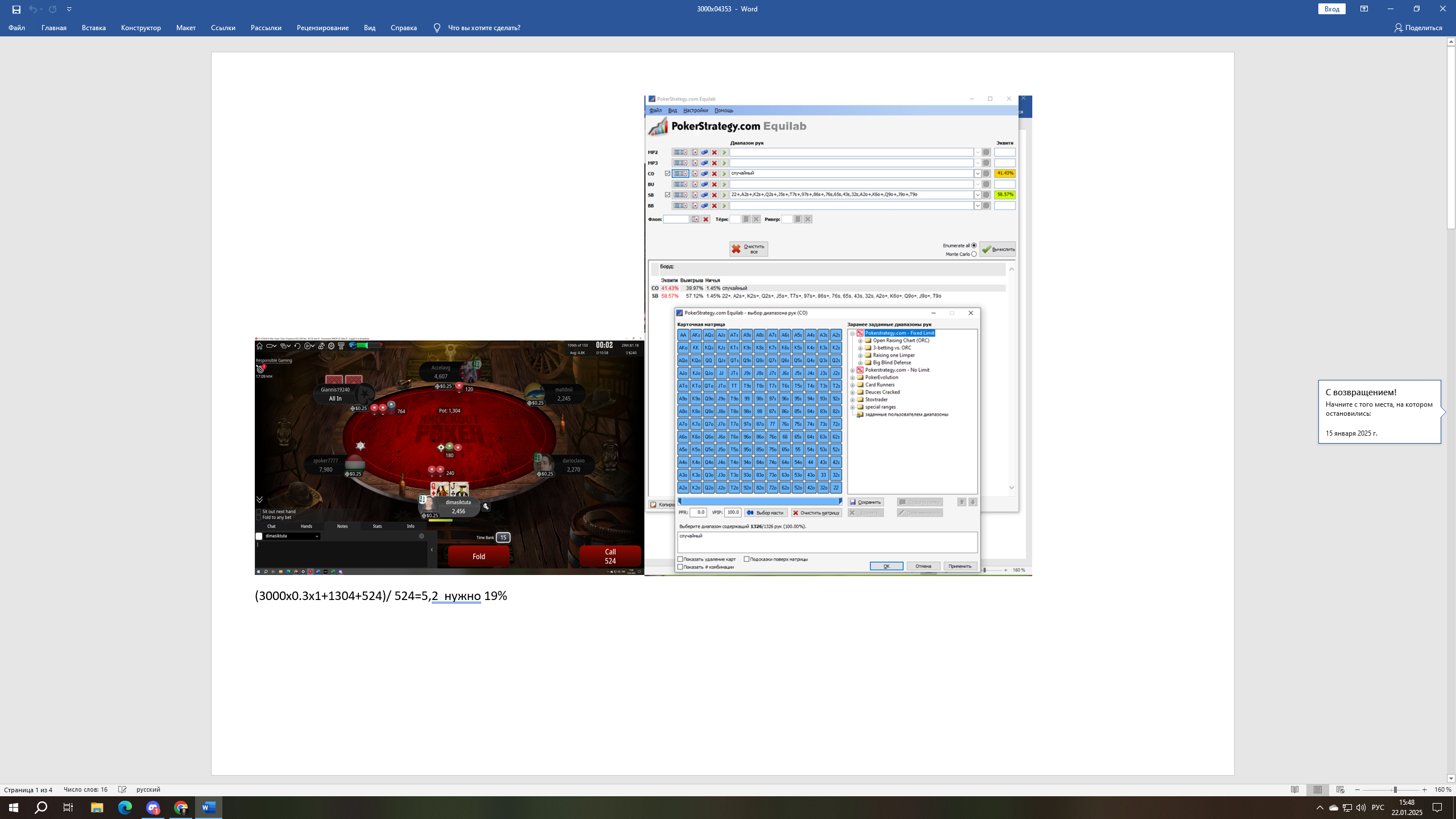Save the document with the floppy icon

point(16,9)
